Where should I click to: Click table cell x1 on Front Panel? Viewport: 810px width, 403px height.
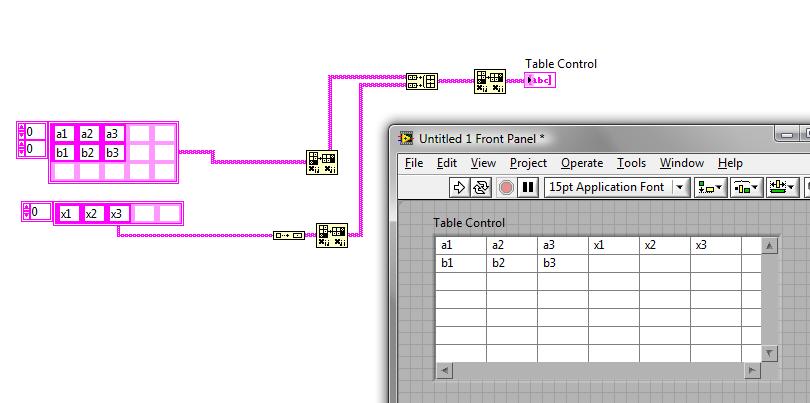tap(614, 245)
